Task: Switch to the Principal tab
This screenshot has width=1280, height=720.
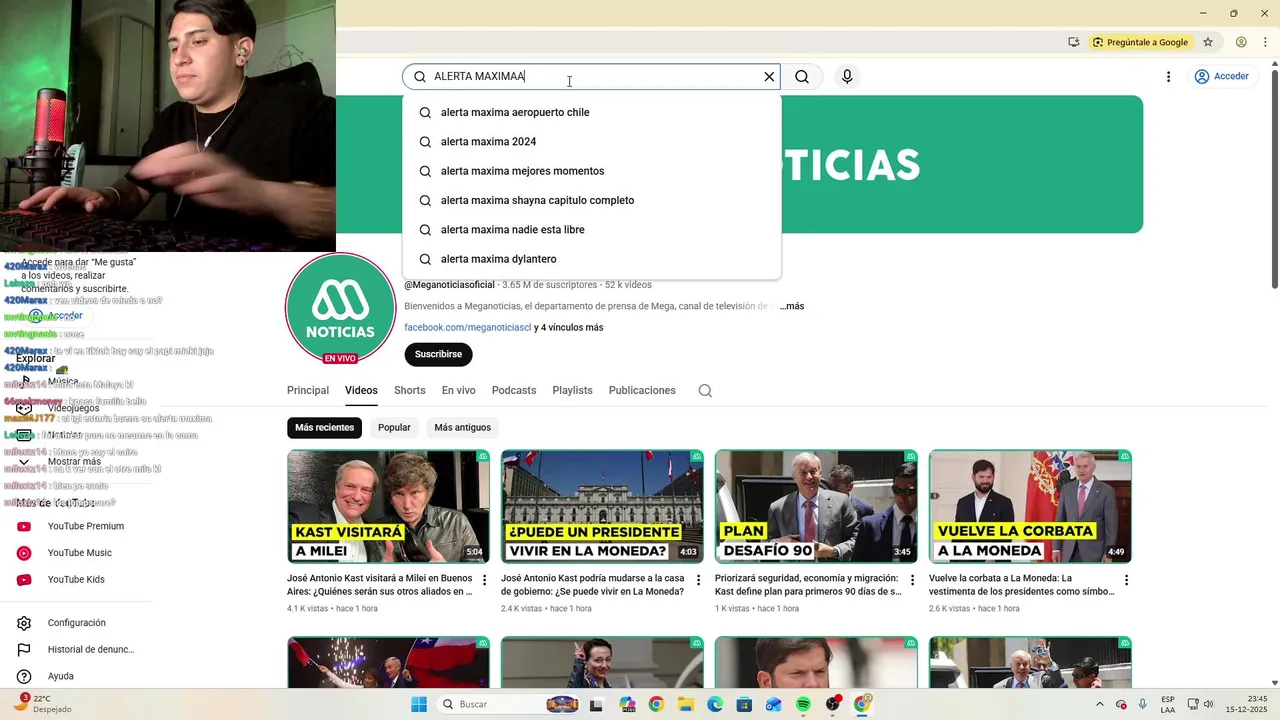Action: [x=308, y=390]
